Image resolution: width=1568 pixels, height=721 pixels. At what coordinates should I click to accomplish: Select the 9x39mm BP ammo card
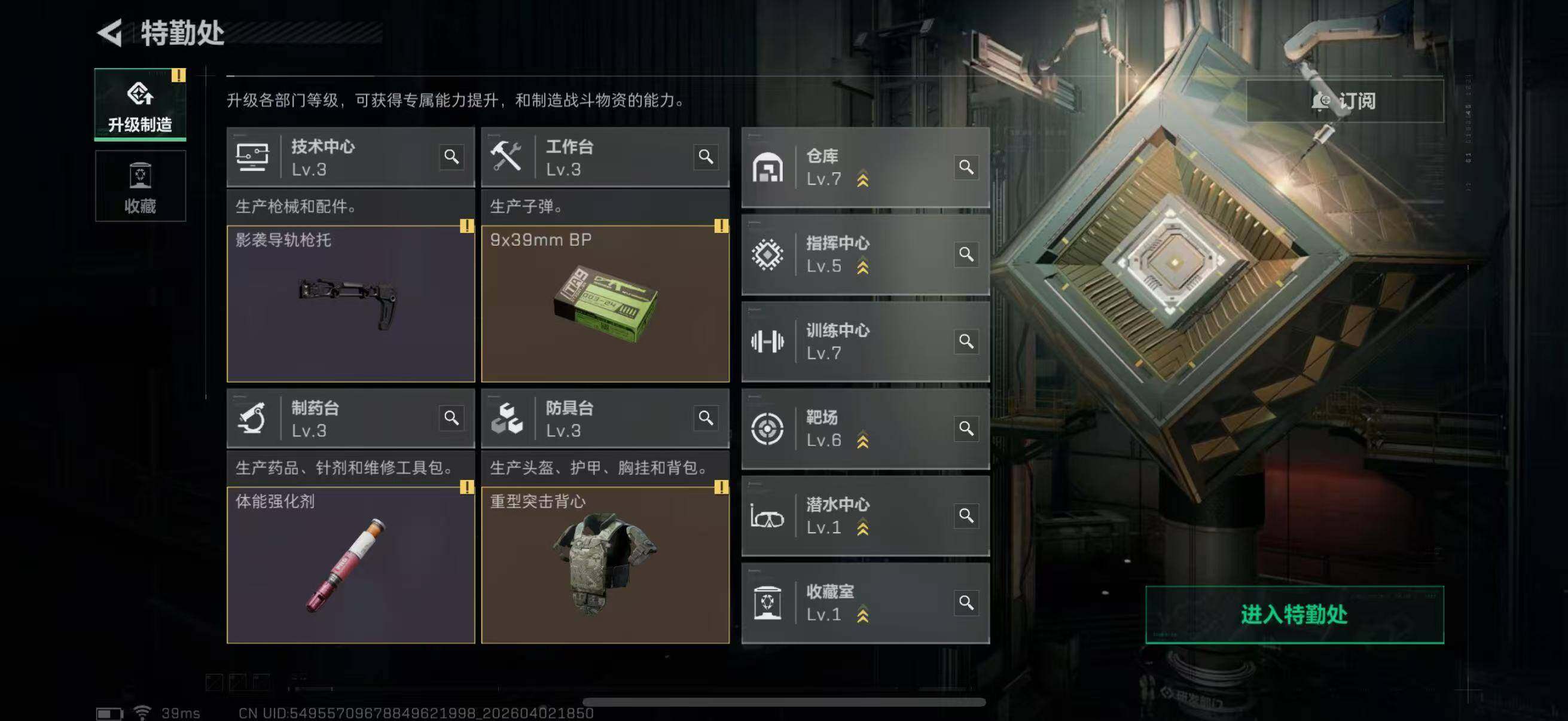coord(605,304)
